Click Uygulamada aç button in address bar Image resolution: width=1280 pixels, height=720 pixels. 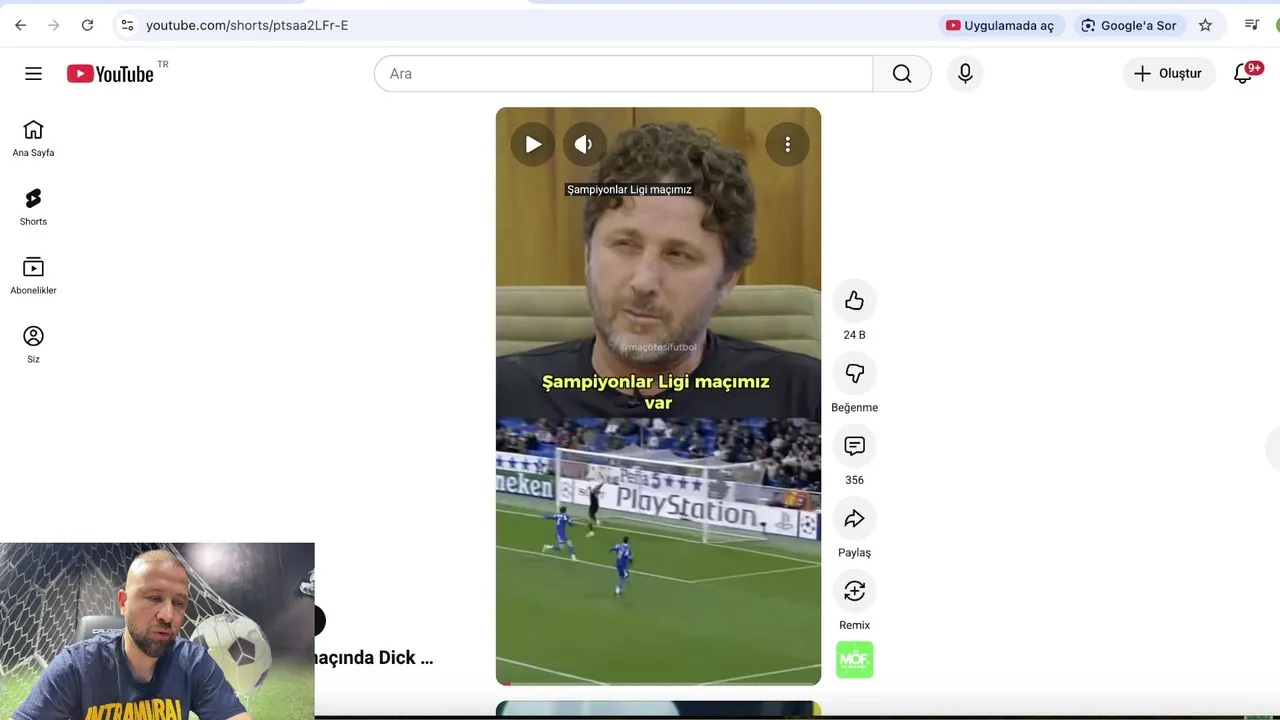(x=999, y=25)
